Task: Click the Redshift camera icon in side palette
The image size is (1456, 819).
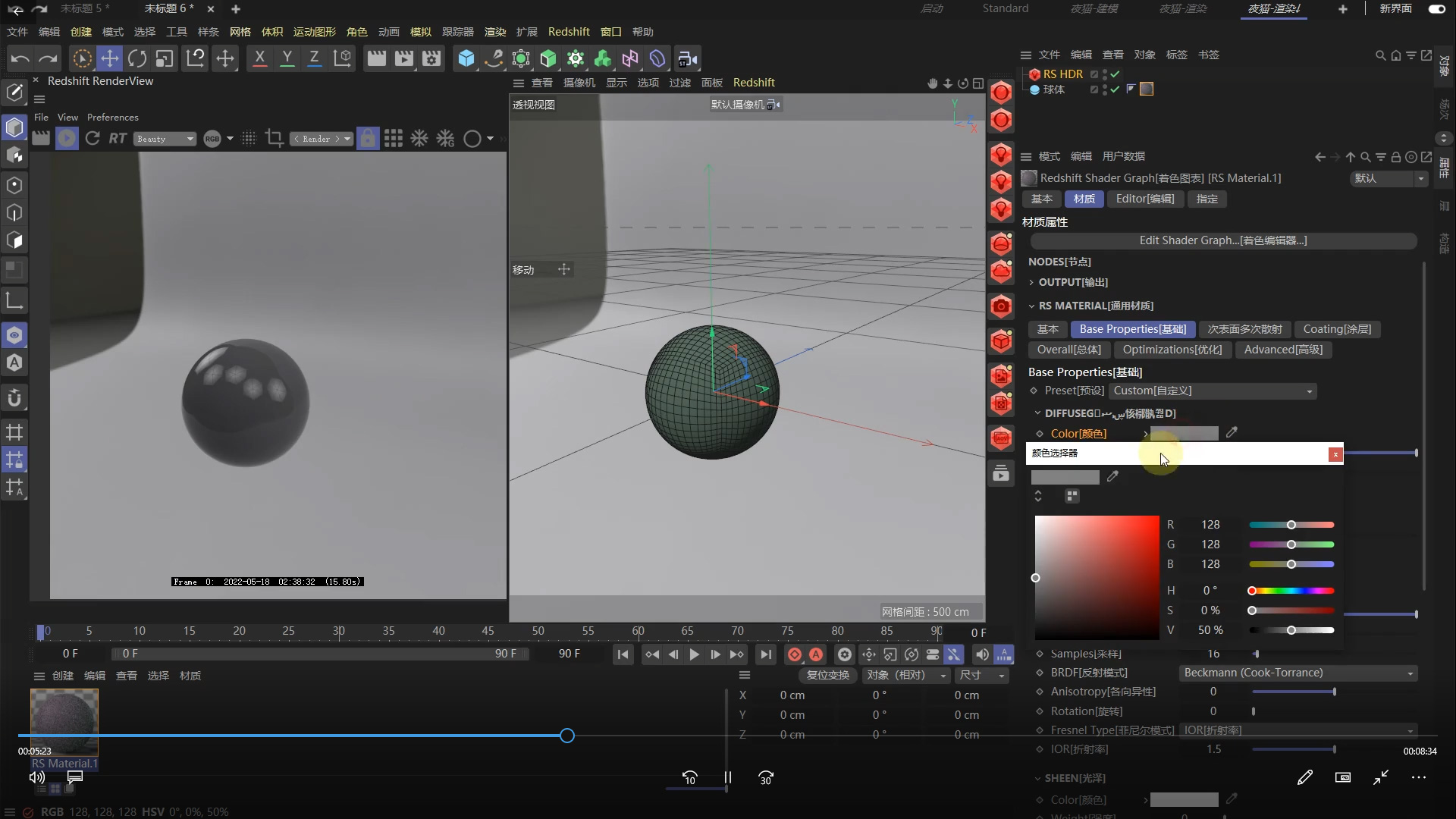Action: [x=1001, y=306]
